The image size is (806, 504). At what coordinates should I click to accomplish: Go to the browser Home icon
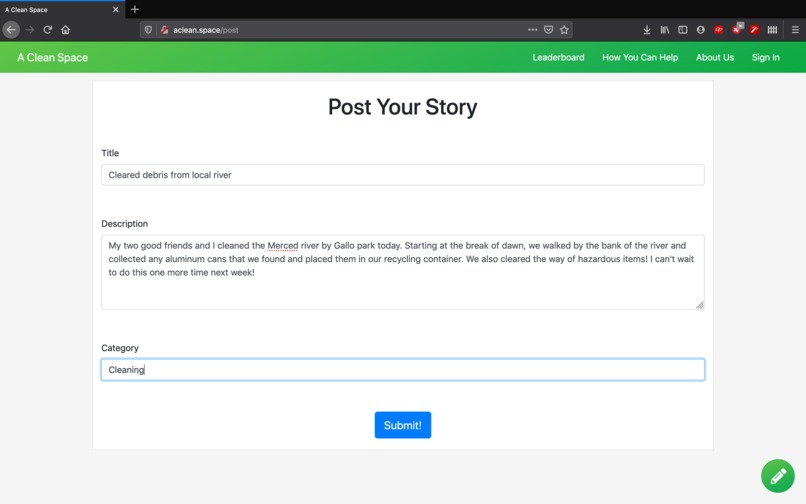(65, 30)
